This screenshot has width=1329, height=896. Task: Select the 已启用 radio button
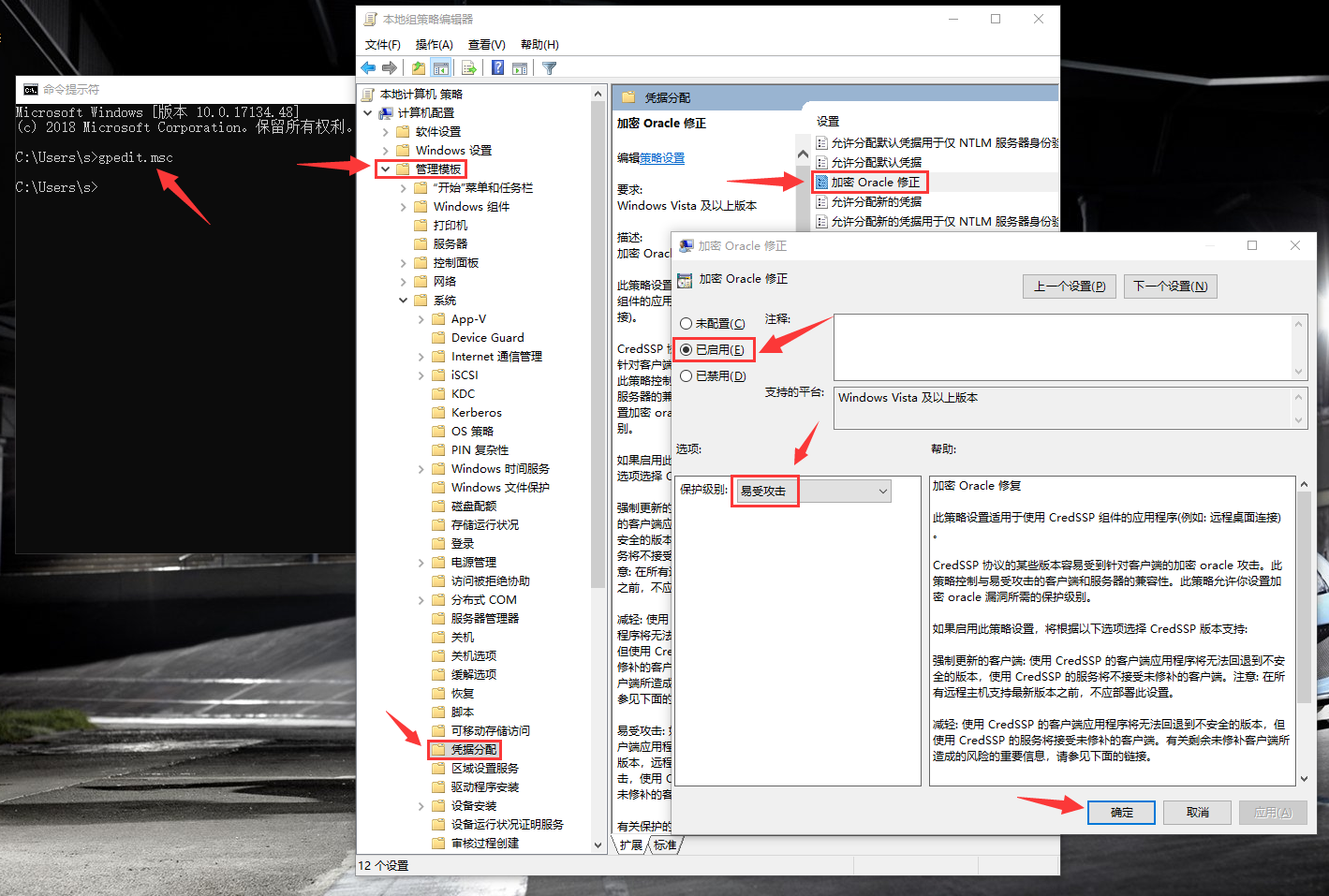click(x=687, y=349)
